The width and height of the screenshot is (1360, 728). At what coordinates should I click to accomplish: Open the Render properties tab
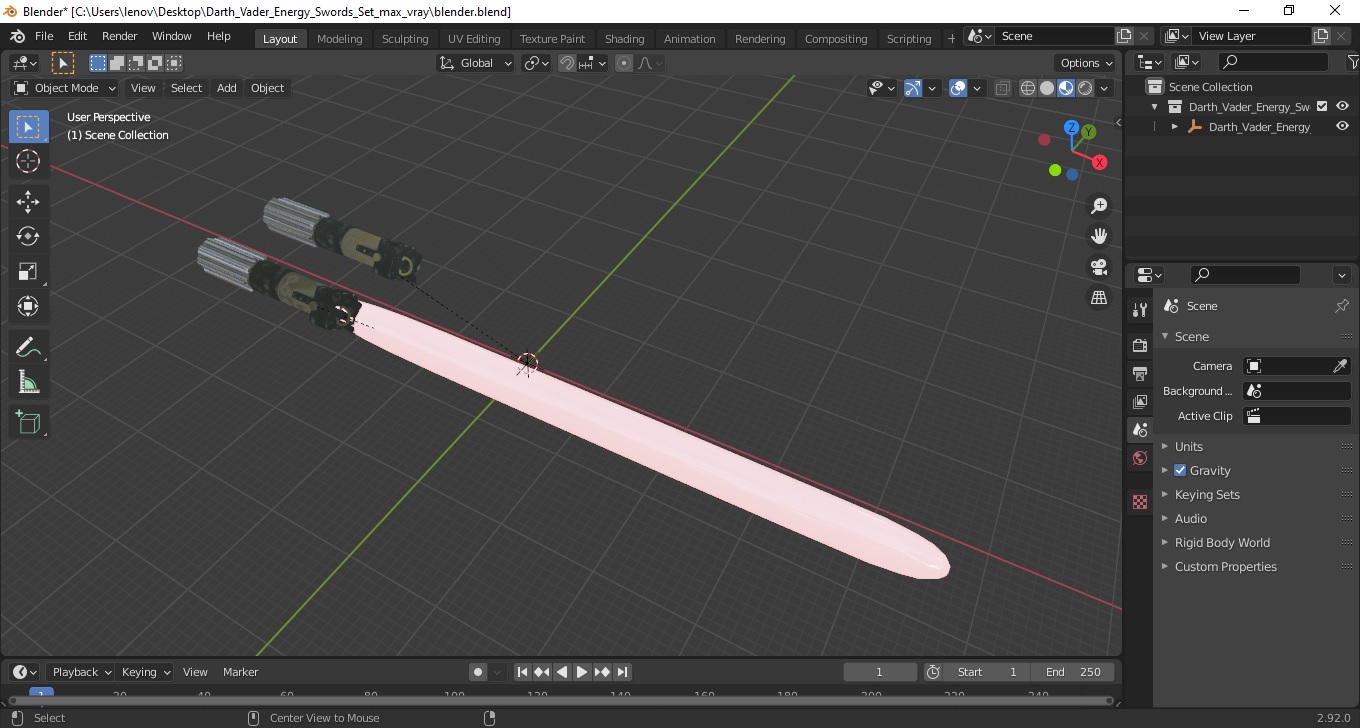1139,346
